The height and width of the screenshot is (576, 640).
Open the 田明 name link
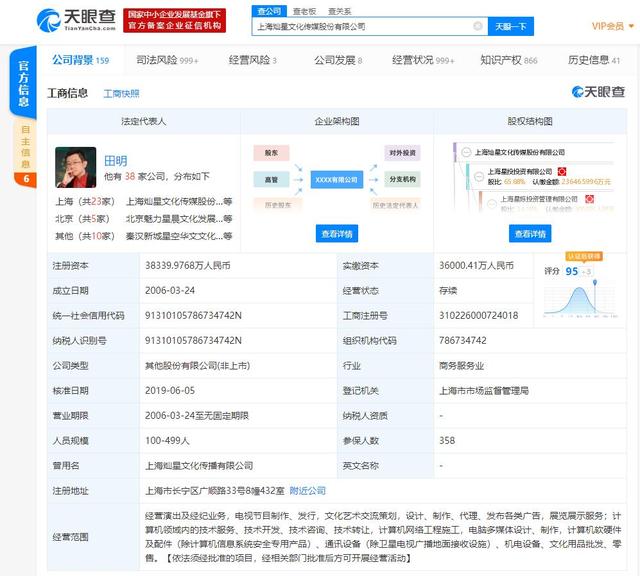click(116, 161)
